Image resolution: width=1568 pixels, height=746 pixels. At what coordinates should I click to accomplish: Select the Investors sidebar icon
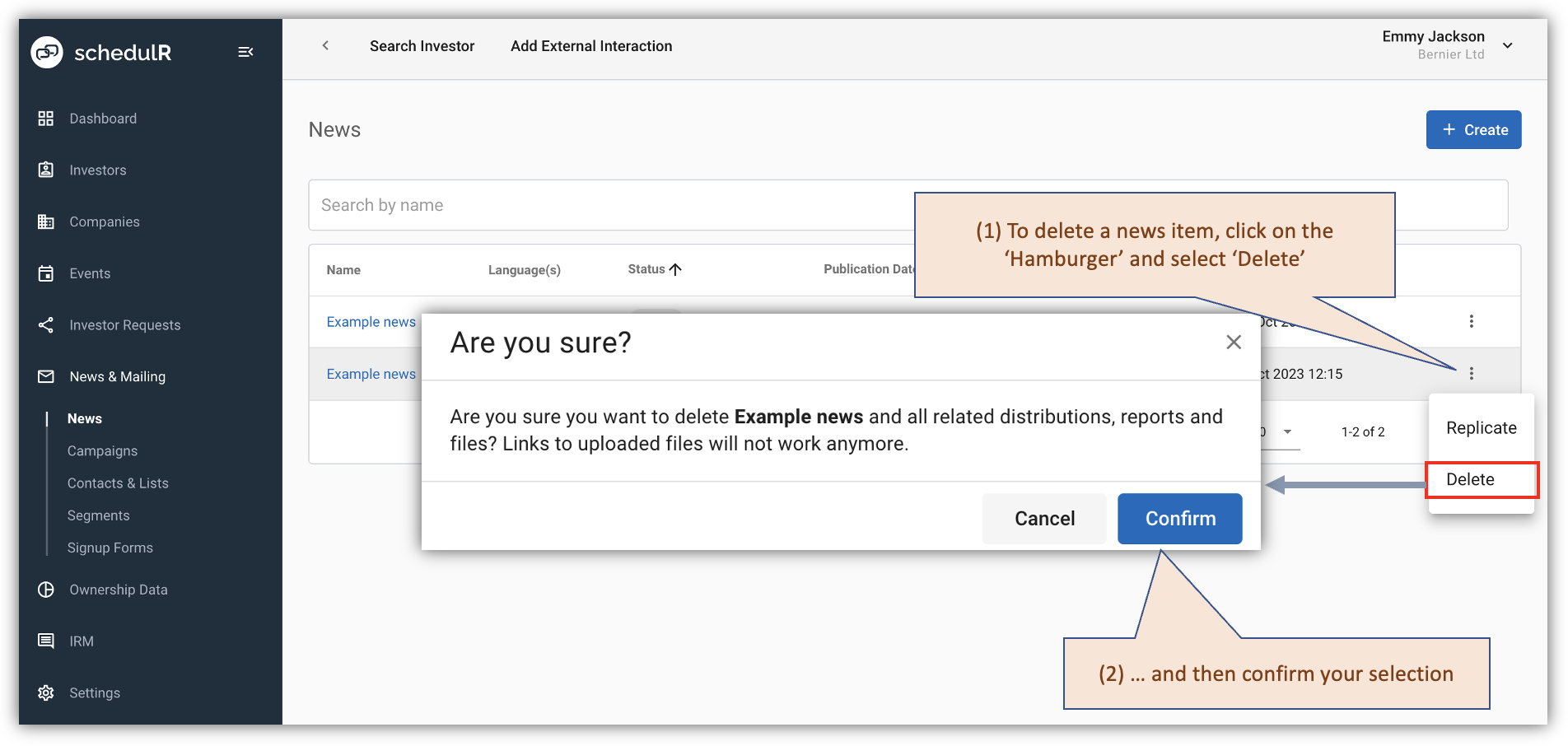pos(46,170)
